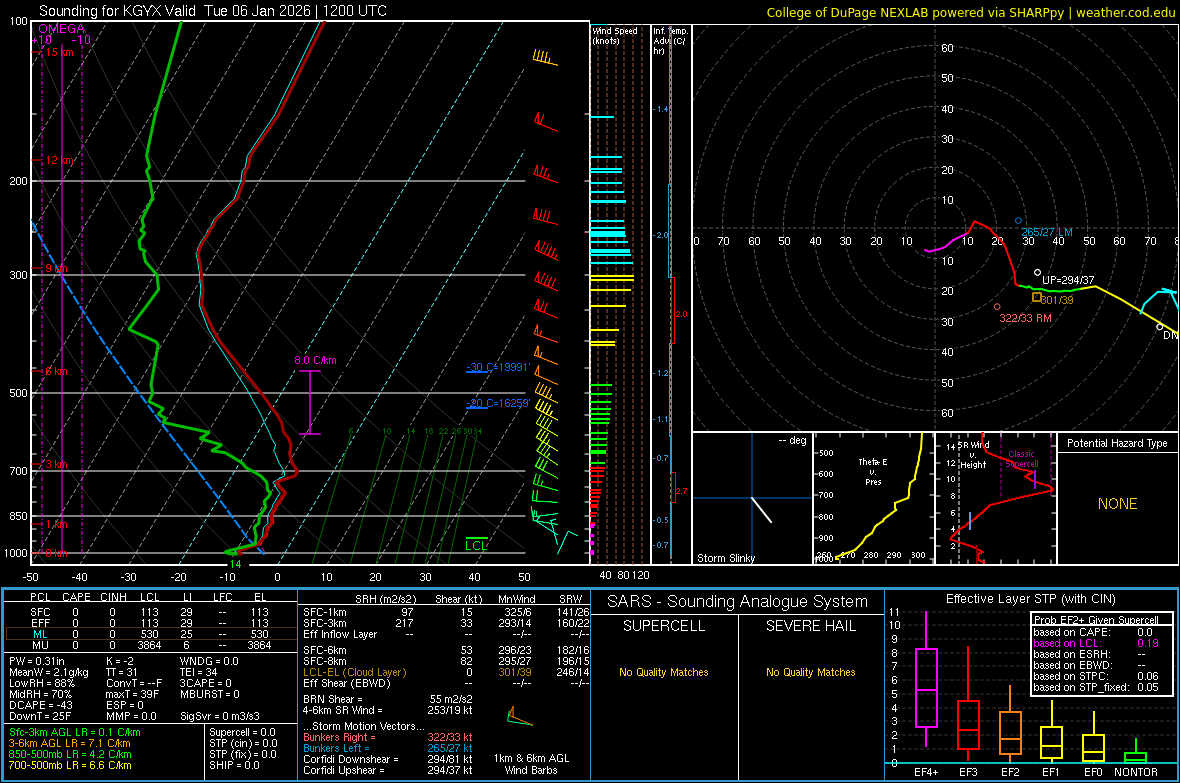The image size is (1180, 783).
Task: Click the 'PW = 0.31in' value
Action: 36,661
